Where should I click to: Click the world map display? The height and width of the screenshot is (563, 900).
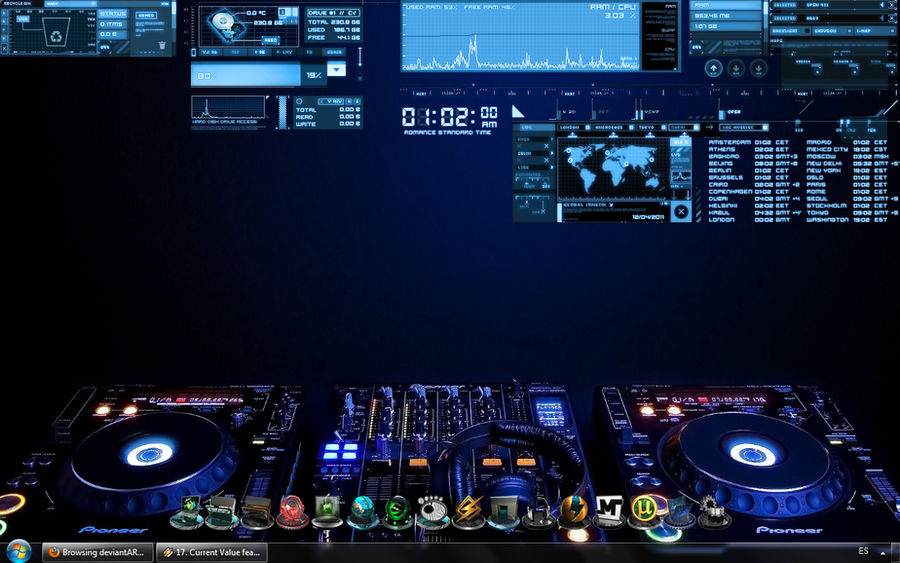point(614,168)
